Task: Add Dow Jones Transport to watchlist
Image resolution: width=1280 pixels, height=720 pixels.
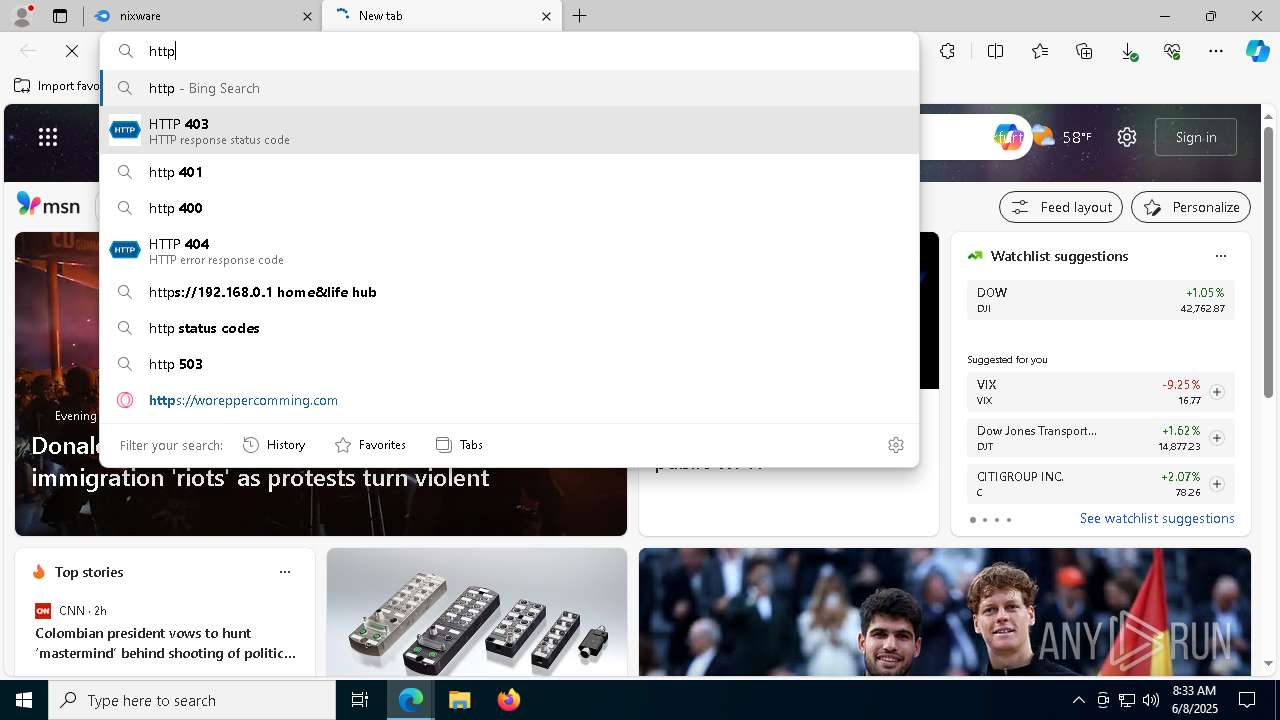Action: click(1217, 438)
